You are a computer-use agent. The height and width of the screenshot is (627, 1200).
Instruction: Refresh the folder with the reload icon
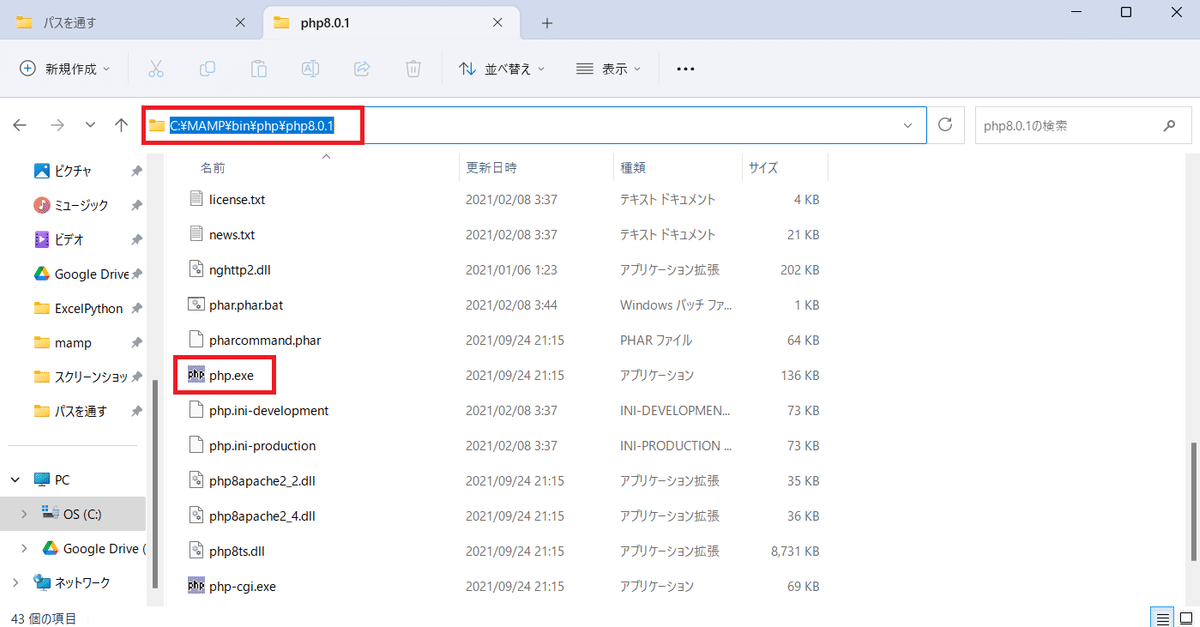pos(945,125)
